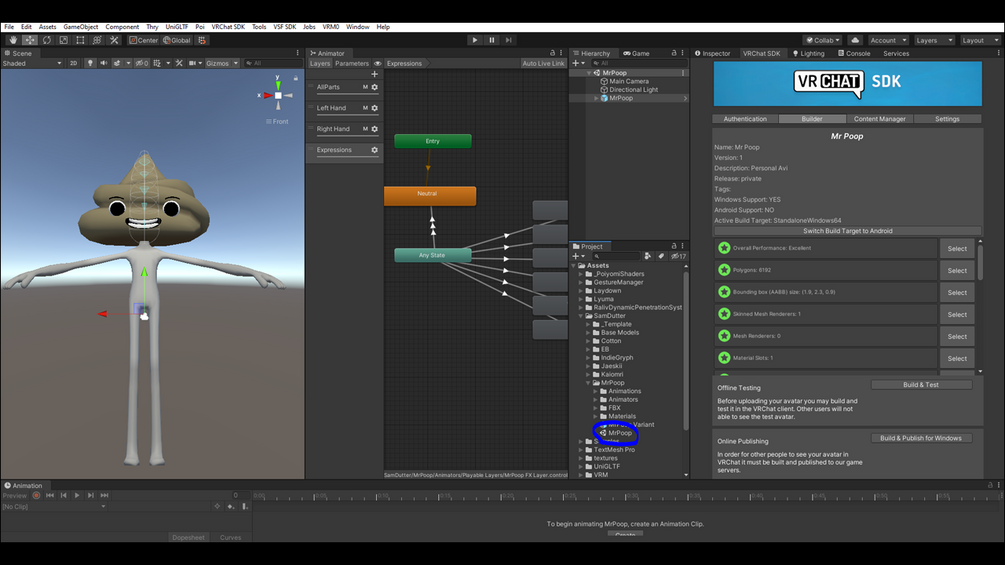The height and width of the screenshot is (565, 1005).
Task: Expand MrPoop prefab in the Hierarchy
Action: pos(596,98)
